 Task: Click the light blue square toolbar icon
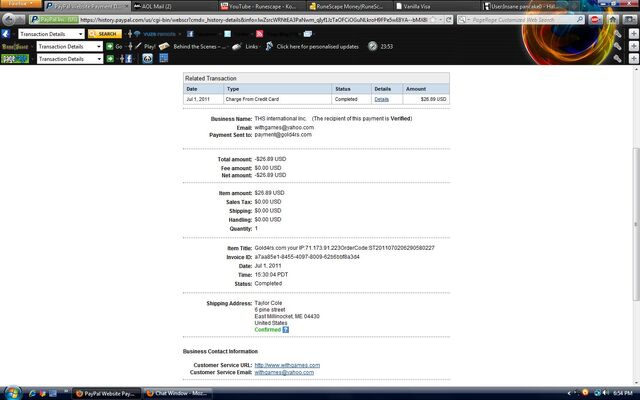tap(227, 34)
